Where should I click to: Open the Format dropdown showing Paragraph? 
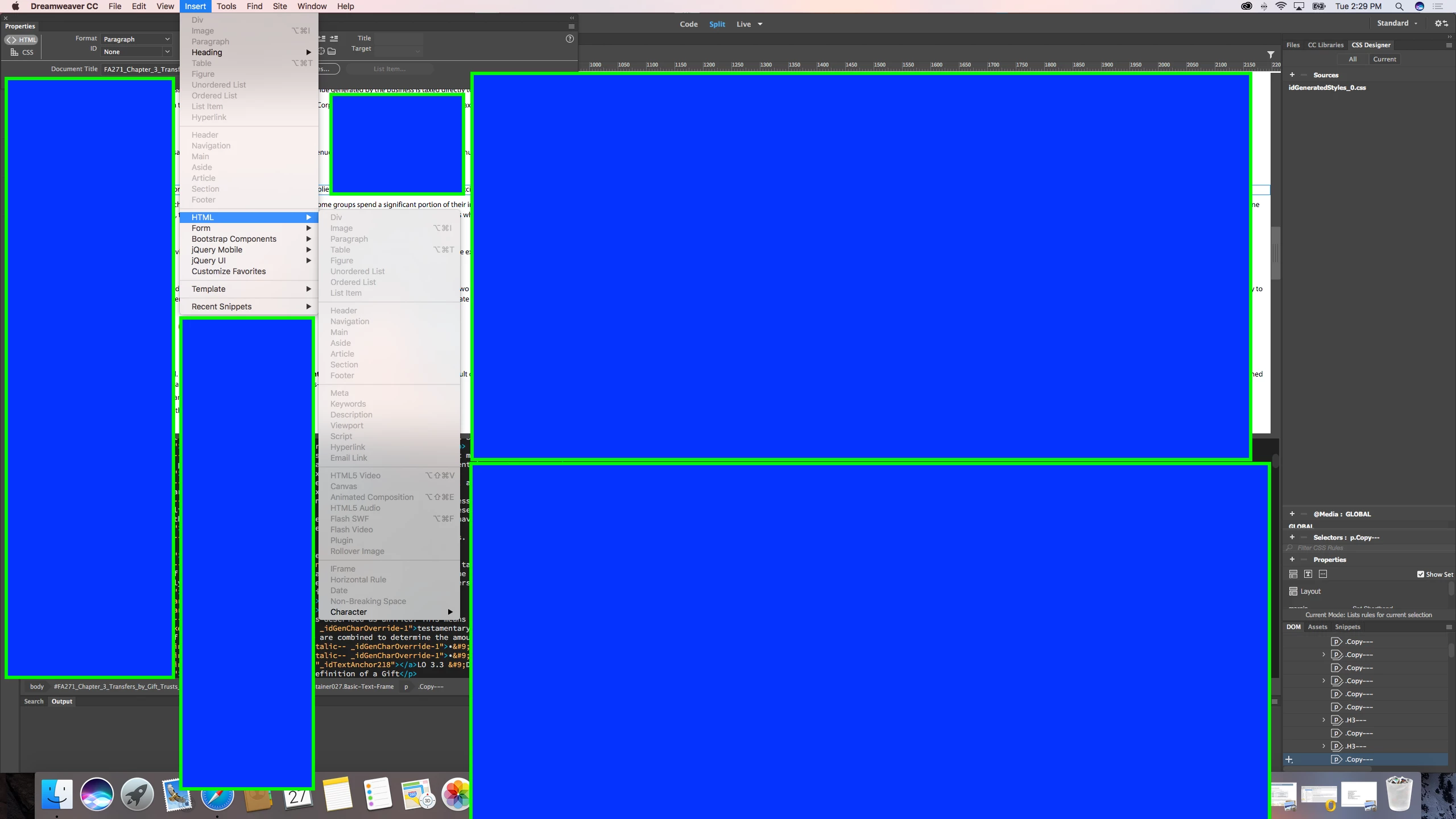pyautogui.click(x=136, y=39)
